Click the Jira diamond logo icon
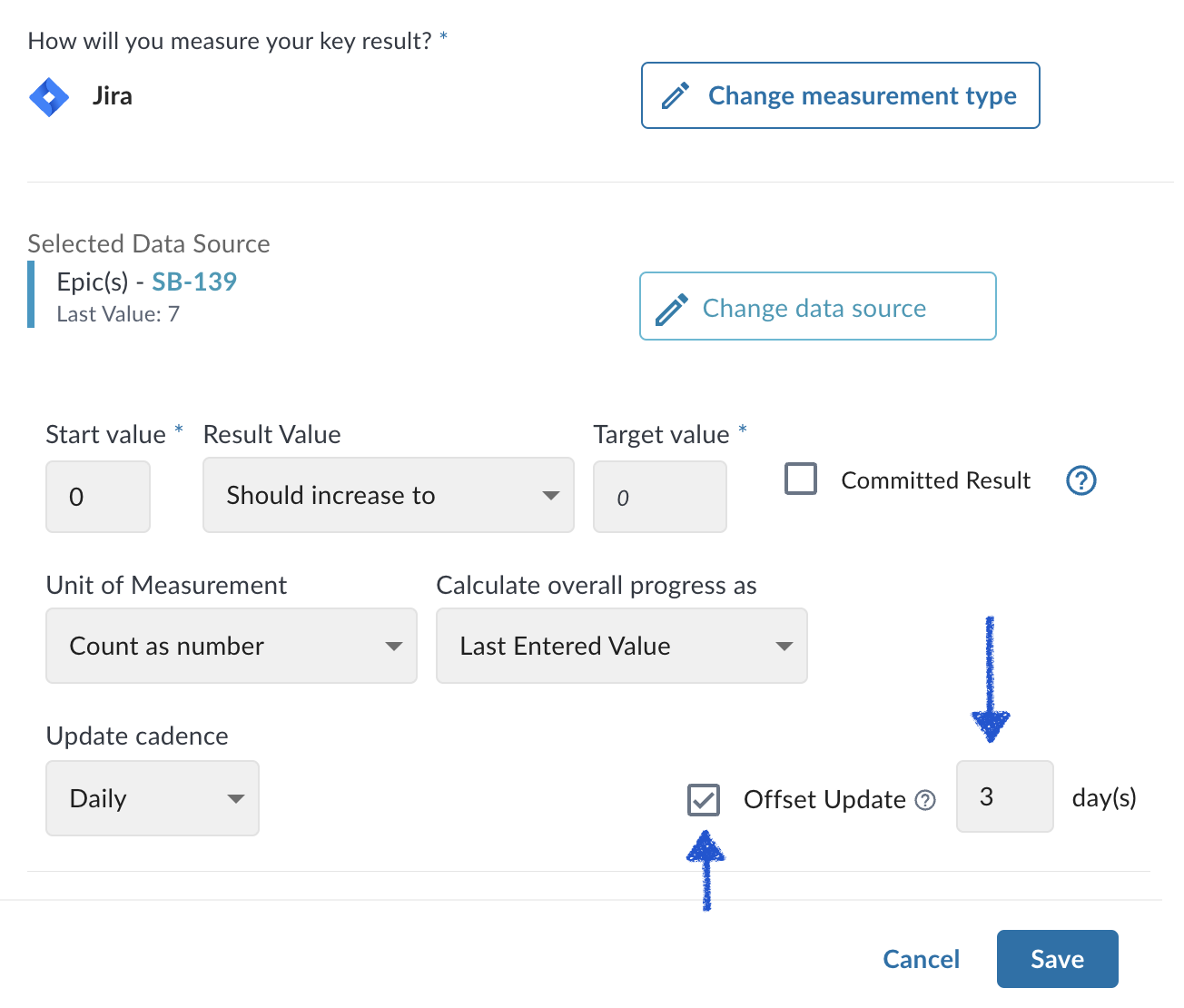 (x=49, y=97)
